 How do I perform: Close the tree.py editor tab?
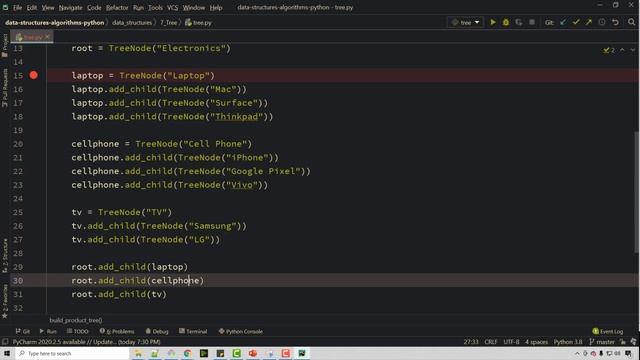[x=47, y=37]
